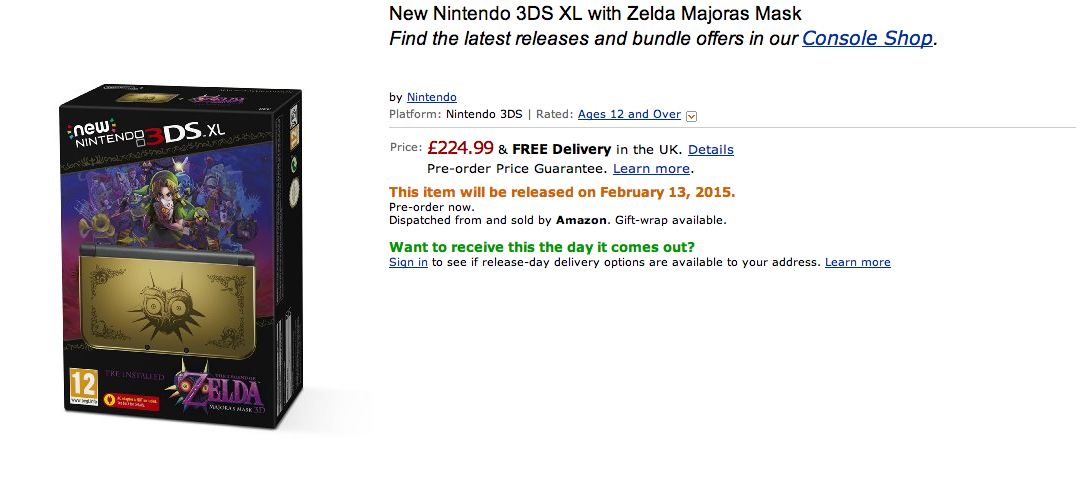1089x497 pixels.
Task: Open the Console Shop link
Action: click(x=867, y=39)
